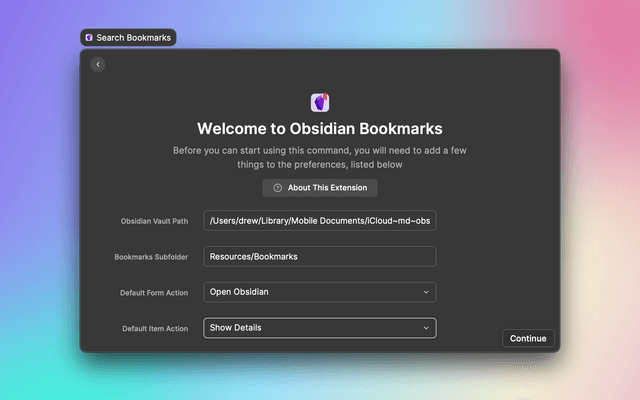The image size is (640, 400).
Task: Click the Default Form Action label
Action: click(x=154, y=293)
